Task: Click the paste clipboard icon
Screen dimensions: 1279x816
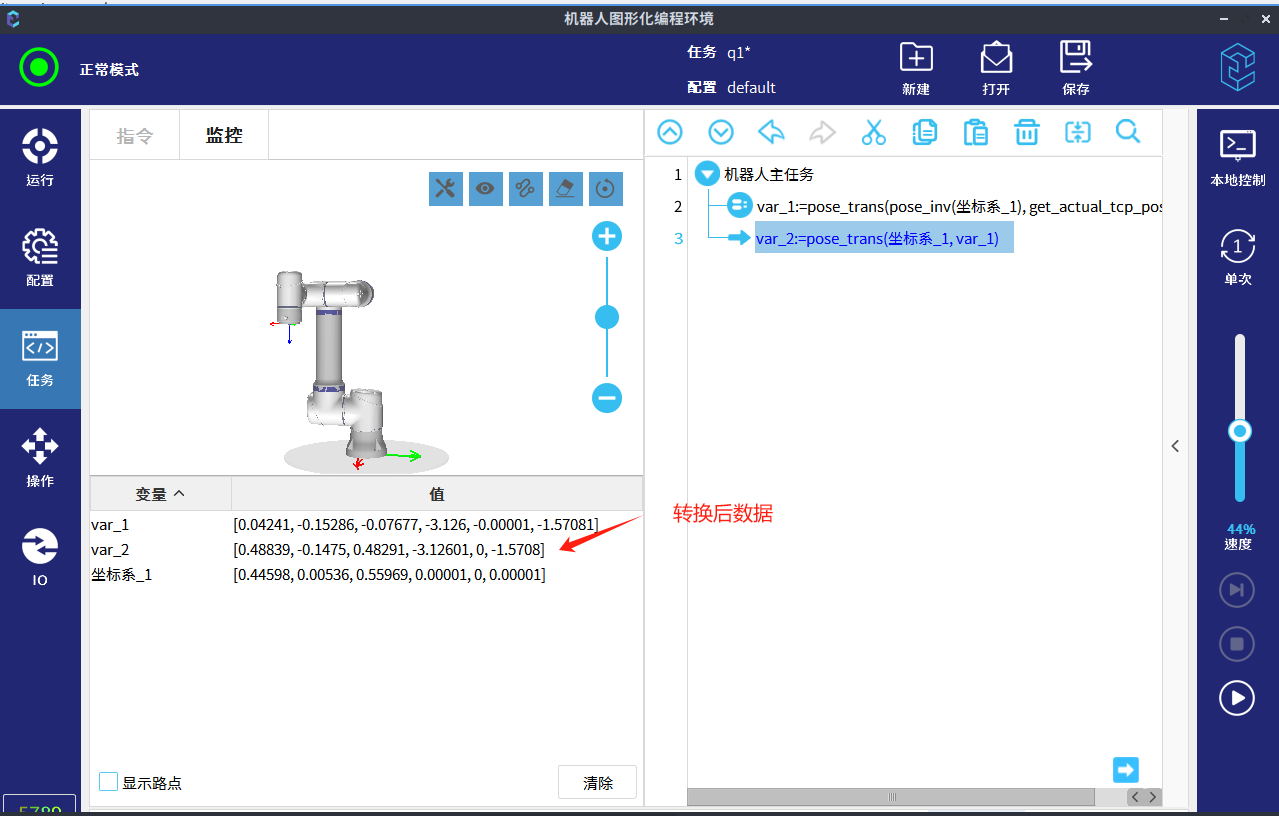Action: (975, 132)
